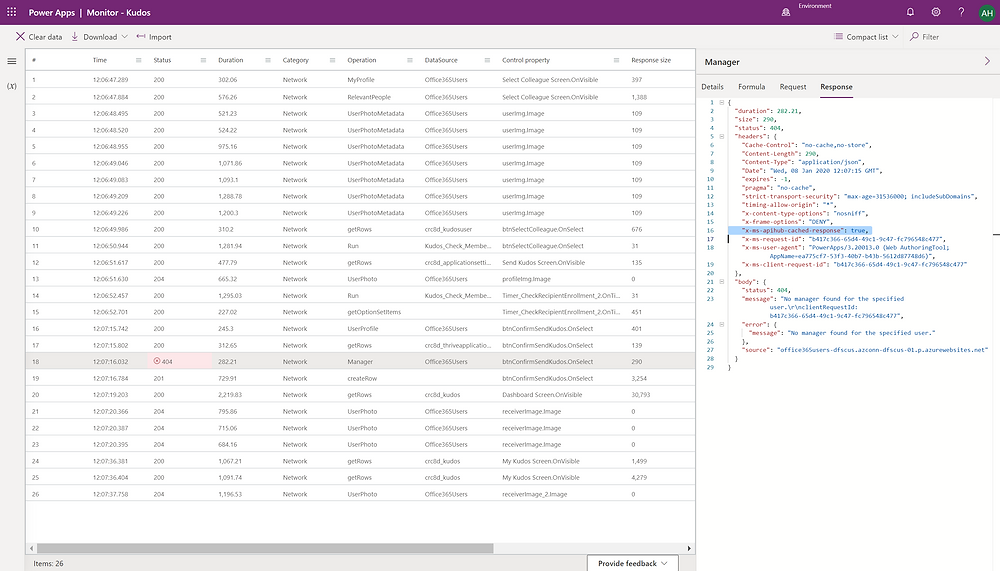The height and width of the screenshot is (571, 1000).
Task: Select the Manager operation row
Action: point(360,362)
